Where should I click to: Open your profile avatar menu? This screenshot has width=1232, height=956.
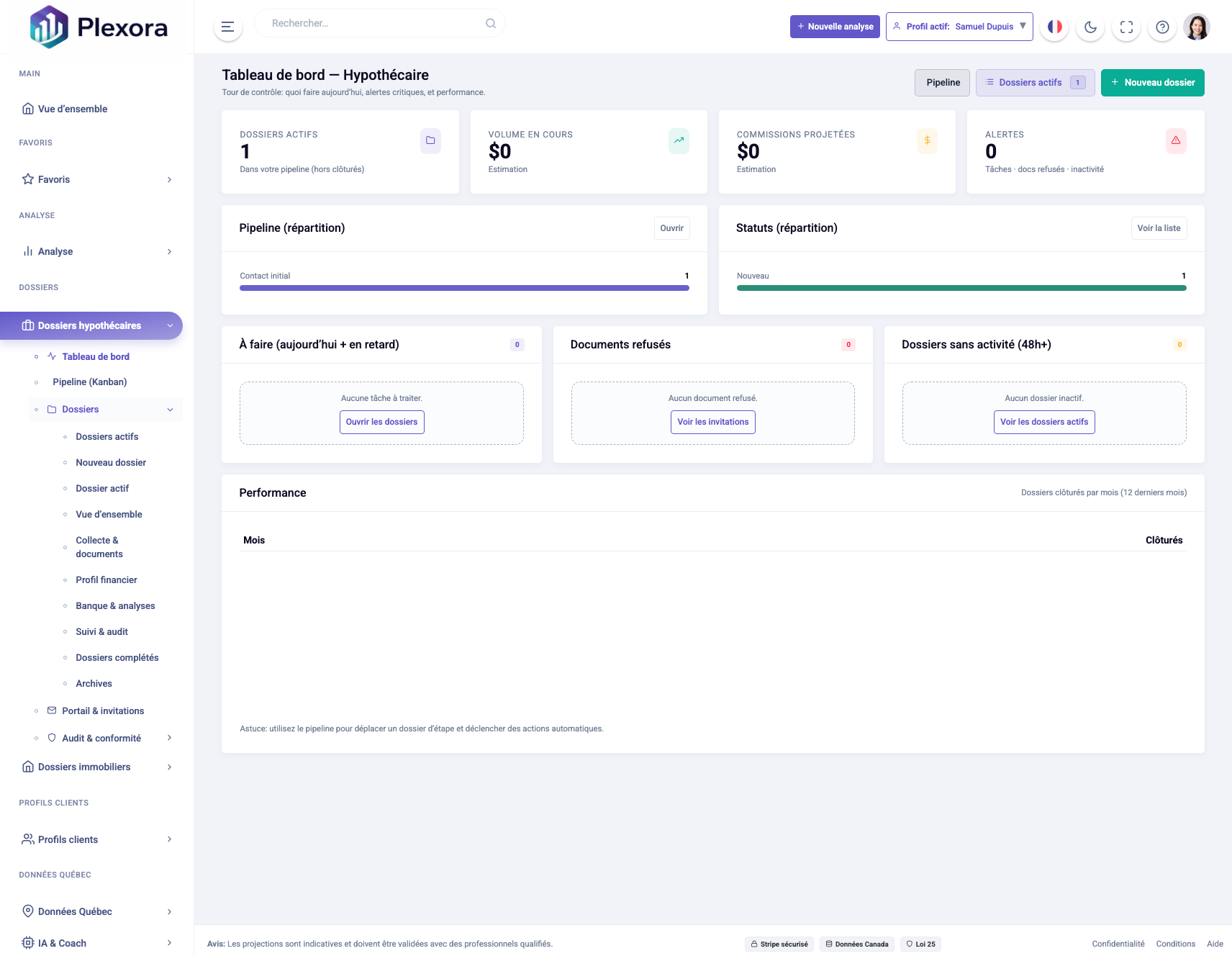(x=1197, y=27)
